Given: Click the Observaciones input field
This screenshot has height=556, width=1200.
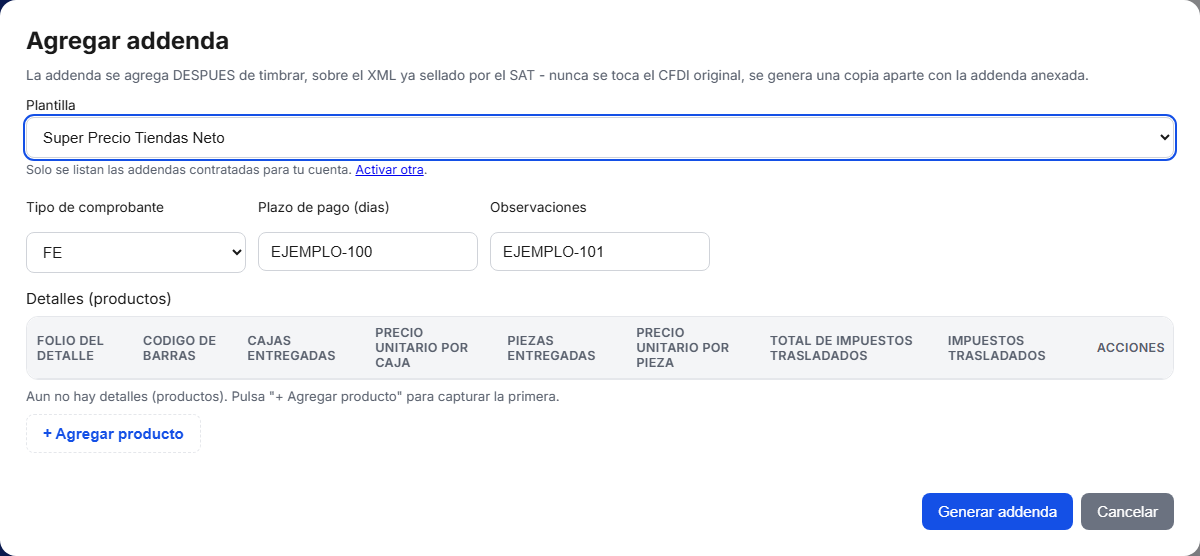Looking at the screenshot, I should point(600,252).
